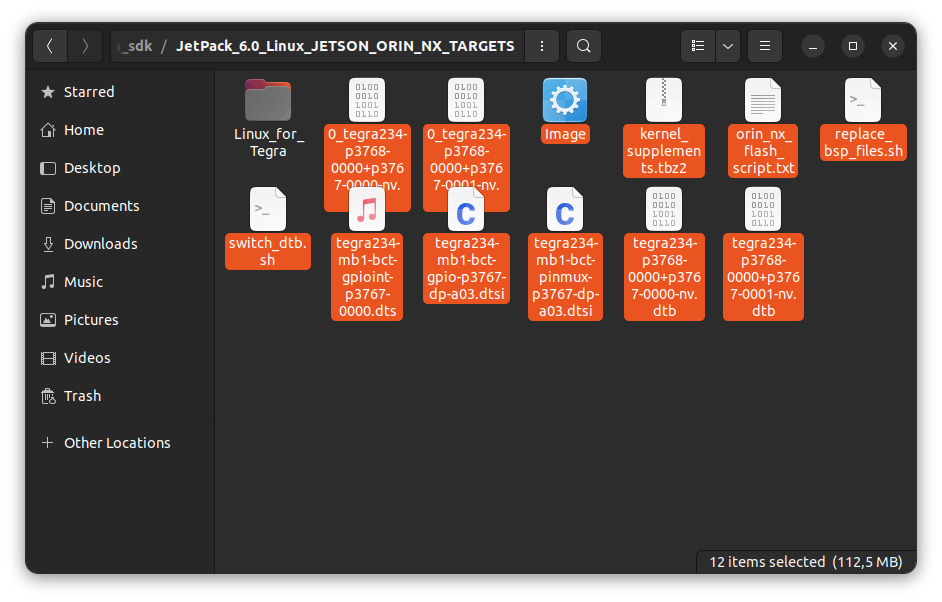The image size is (942, 602).
Task: Select orin_nx_flash_script.txt text file icon
Action: (x=763, y=100)
